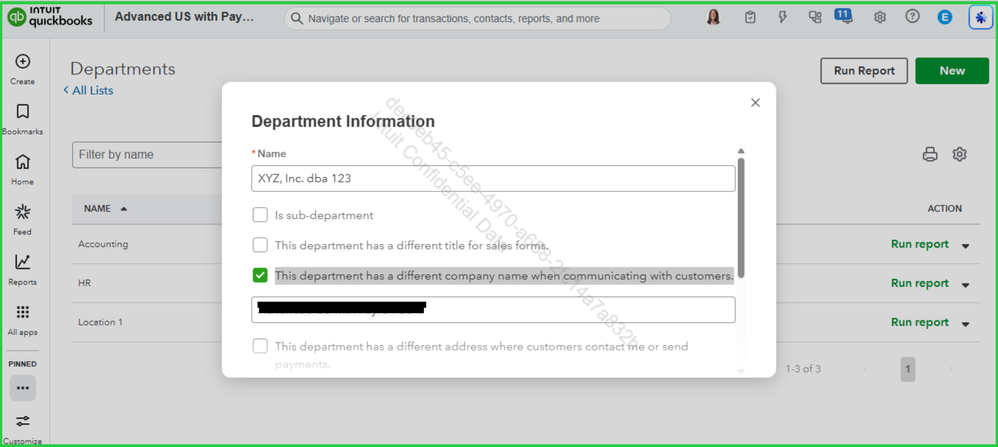Go to Home in the sidebar

22,169
